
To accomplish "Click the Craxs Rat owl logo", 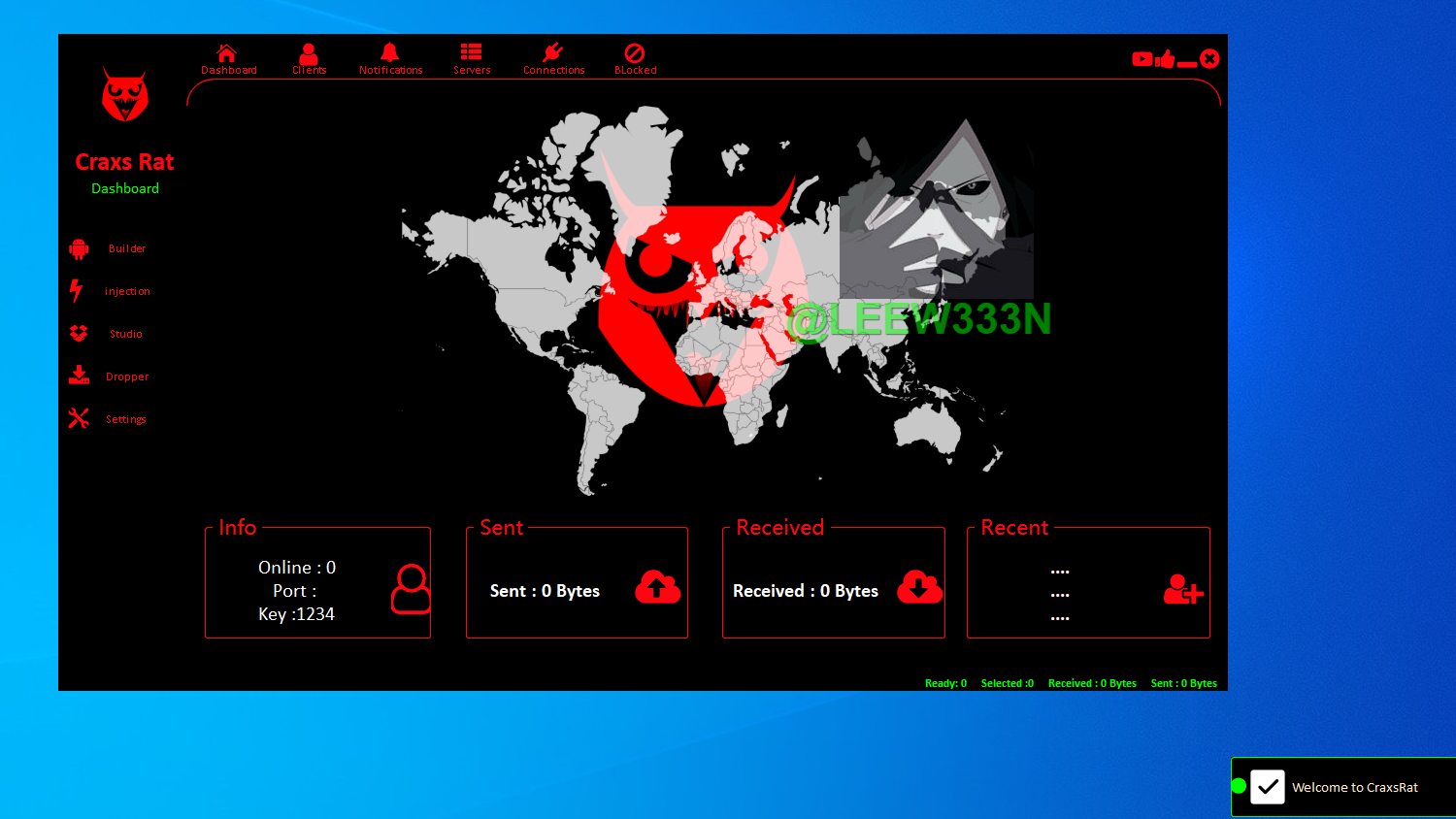I will click(x=125, y=95).
